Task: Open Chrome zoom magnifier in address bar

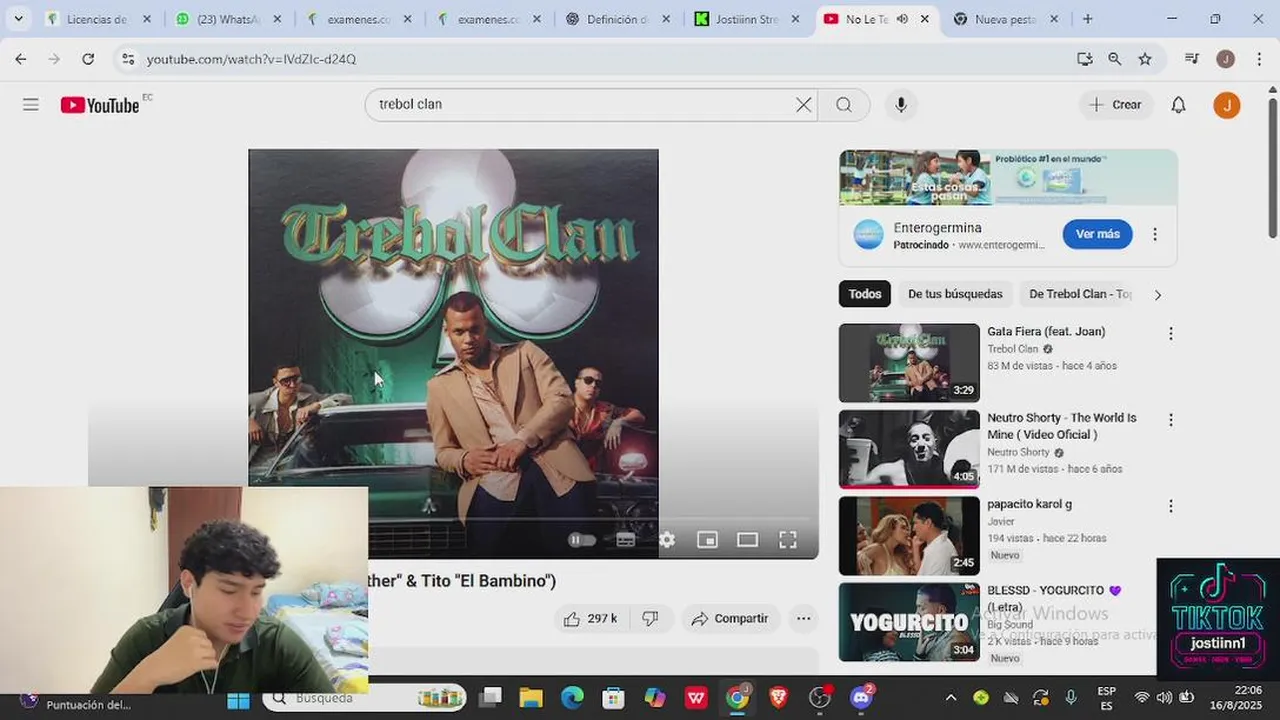Action: [1114, 59]
